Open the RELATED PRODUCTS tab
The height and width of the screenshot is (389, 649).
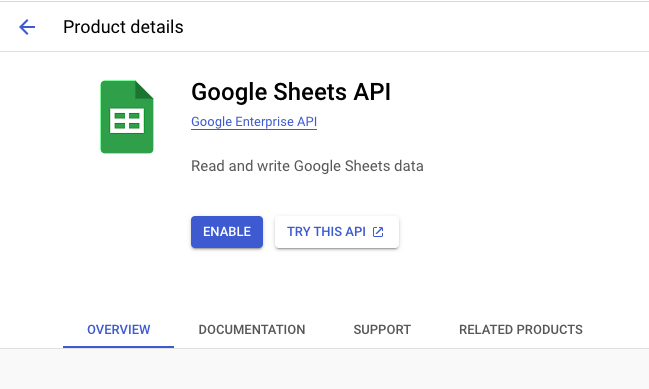521,329
